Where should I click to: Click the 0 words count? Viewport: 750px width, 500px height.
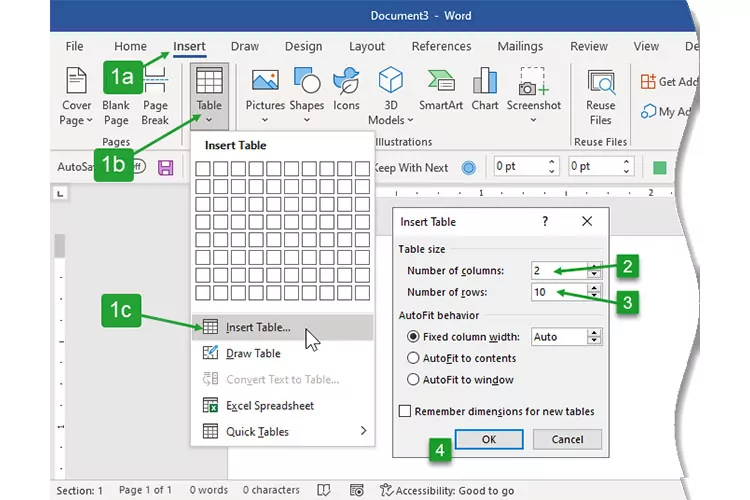[209, 490]
